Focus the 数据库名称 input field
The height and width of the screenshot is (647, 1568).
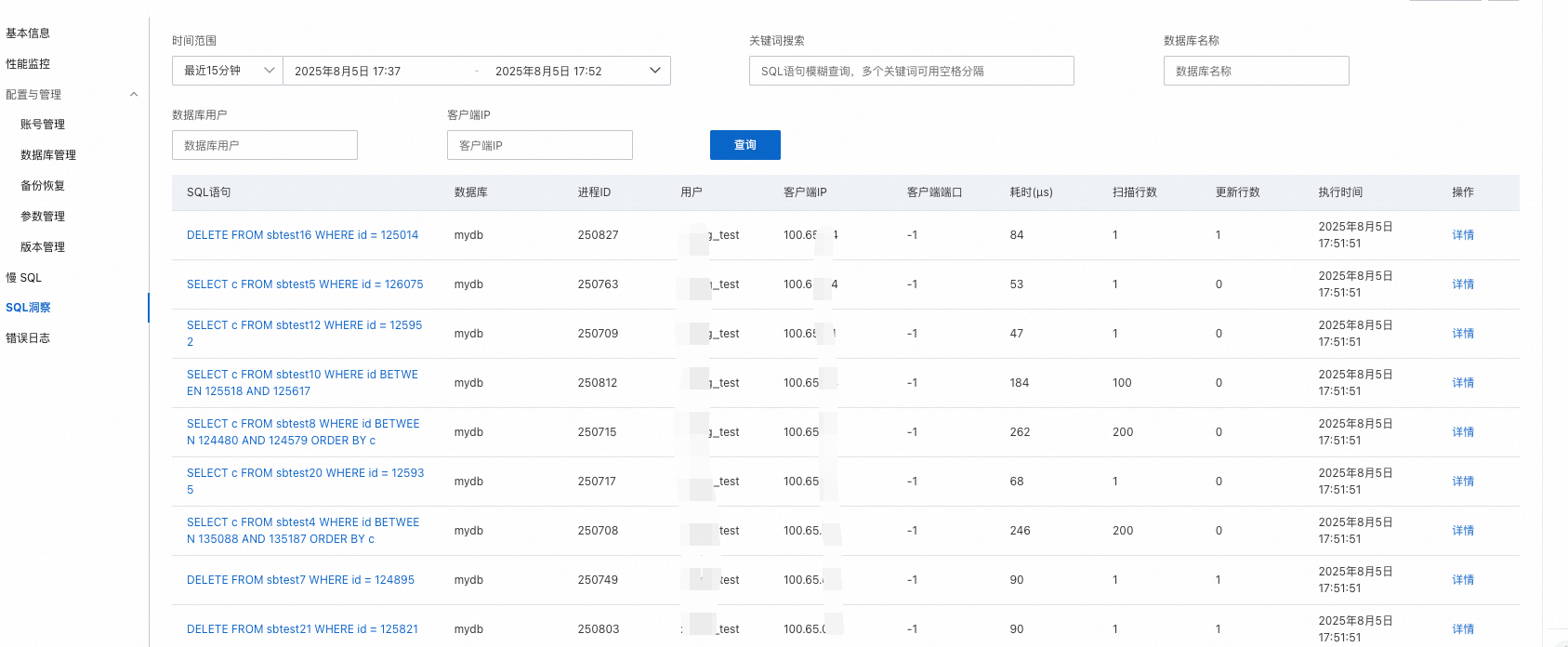1257,71
